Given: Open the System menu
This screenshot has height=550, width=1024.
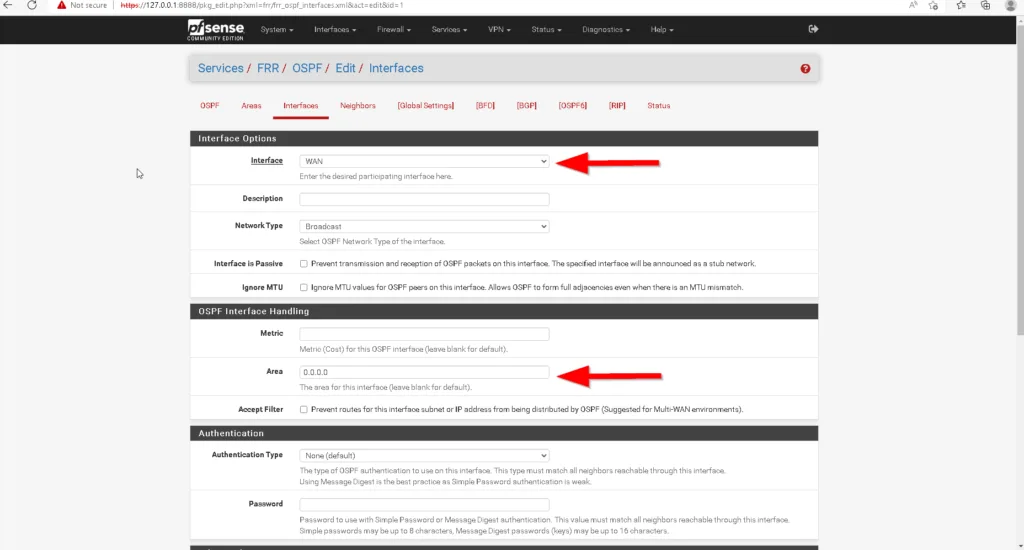Looking at the screenshot, I should tap(277, 29).
